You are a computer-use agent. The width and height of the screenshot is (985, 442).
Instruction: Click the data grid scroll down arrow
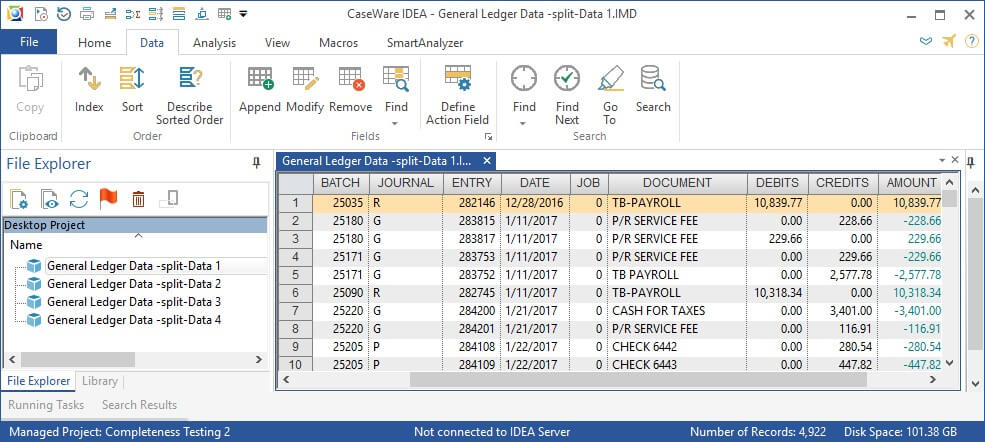(949, 363)
